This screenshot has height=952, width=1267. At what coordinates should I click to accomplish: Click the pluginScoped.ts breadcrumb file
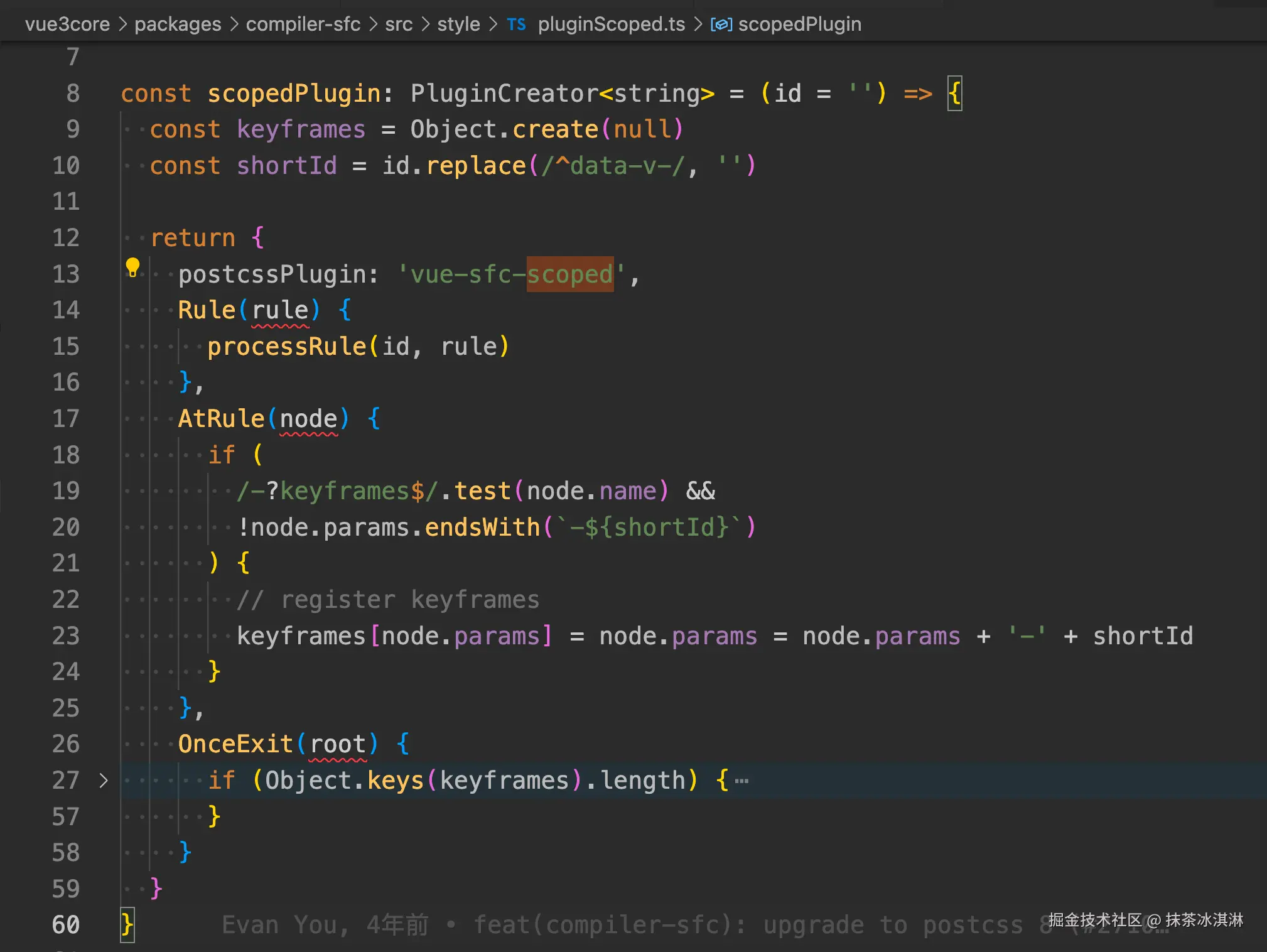pos(611,24)
